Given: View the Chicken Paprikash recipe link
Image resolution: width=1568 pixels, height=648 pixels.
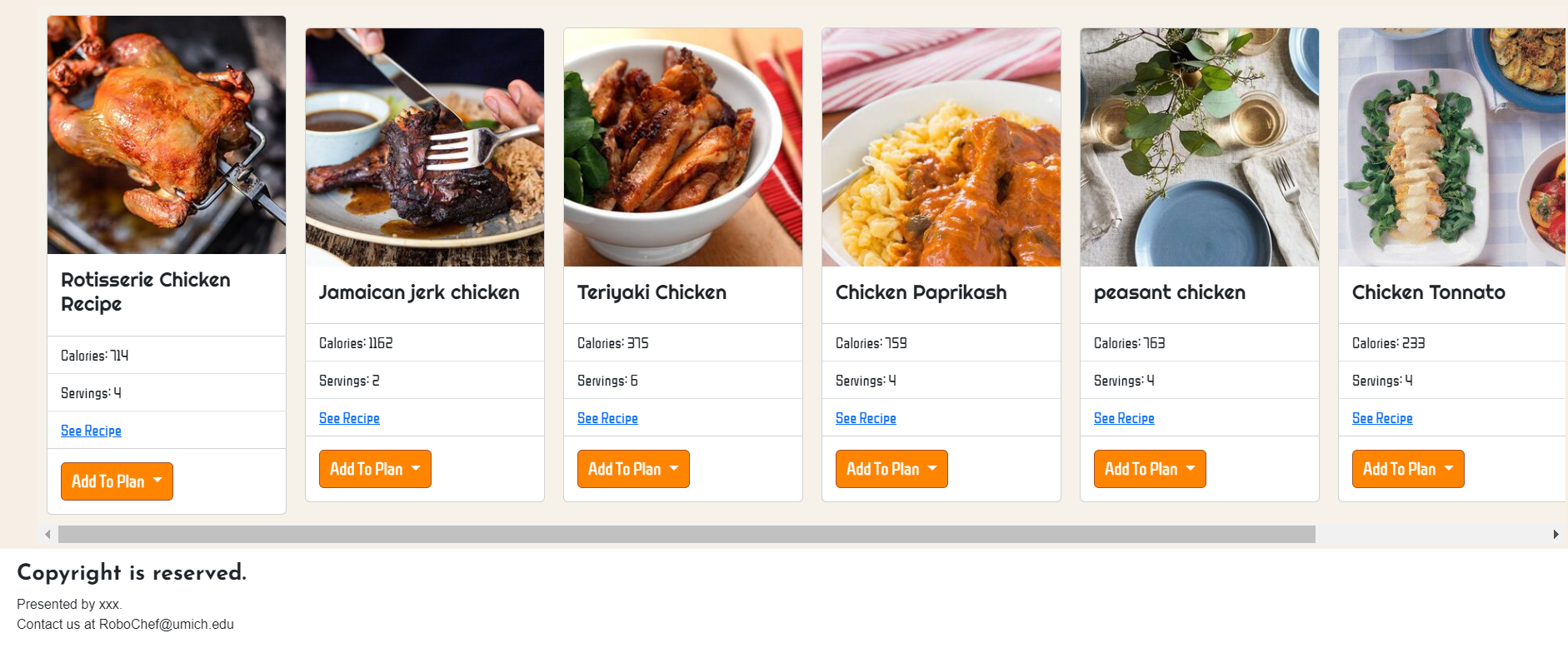Looking at the screenshot, I should coord(866,418).
